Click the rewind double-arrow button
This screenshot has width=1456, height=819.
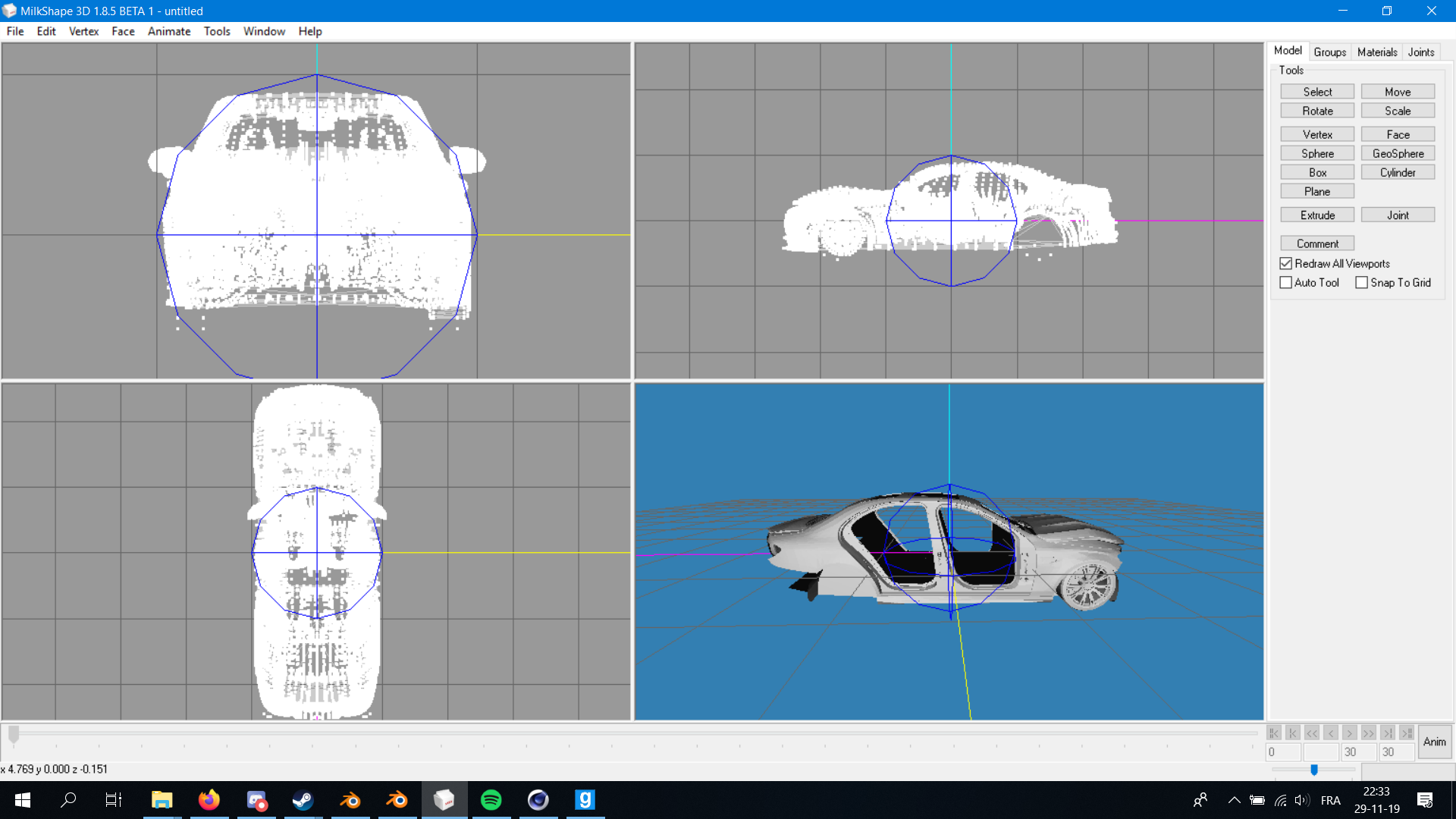tap(1312, 733)
